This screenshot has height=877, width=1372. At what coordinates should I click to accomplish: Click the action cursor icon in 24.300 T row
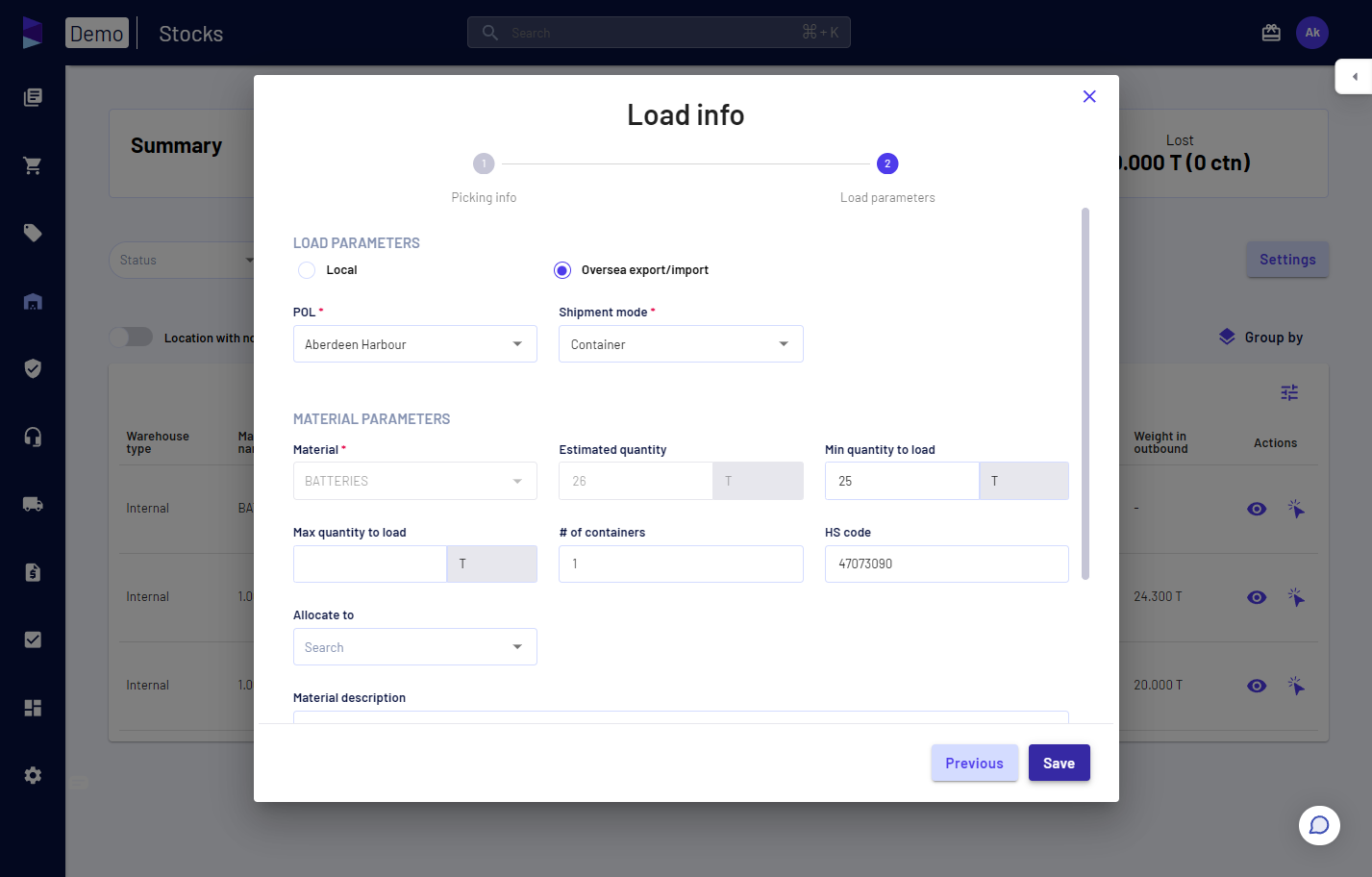(x=1296, y=597)
